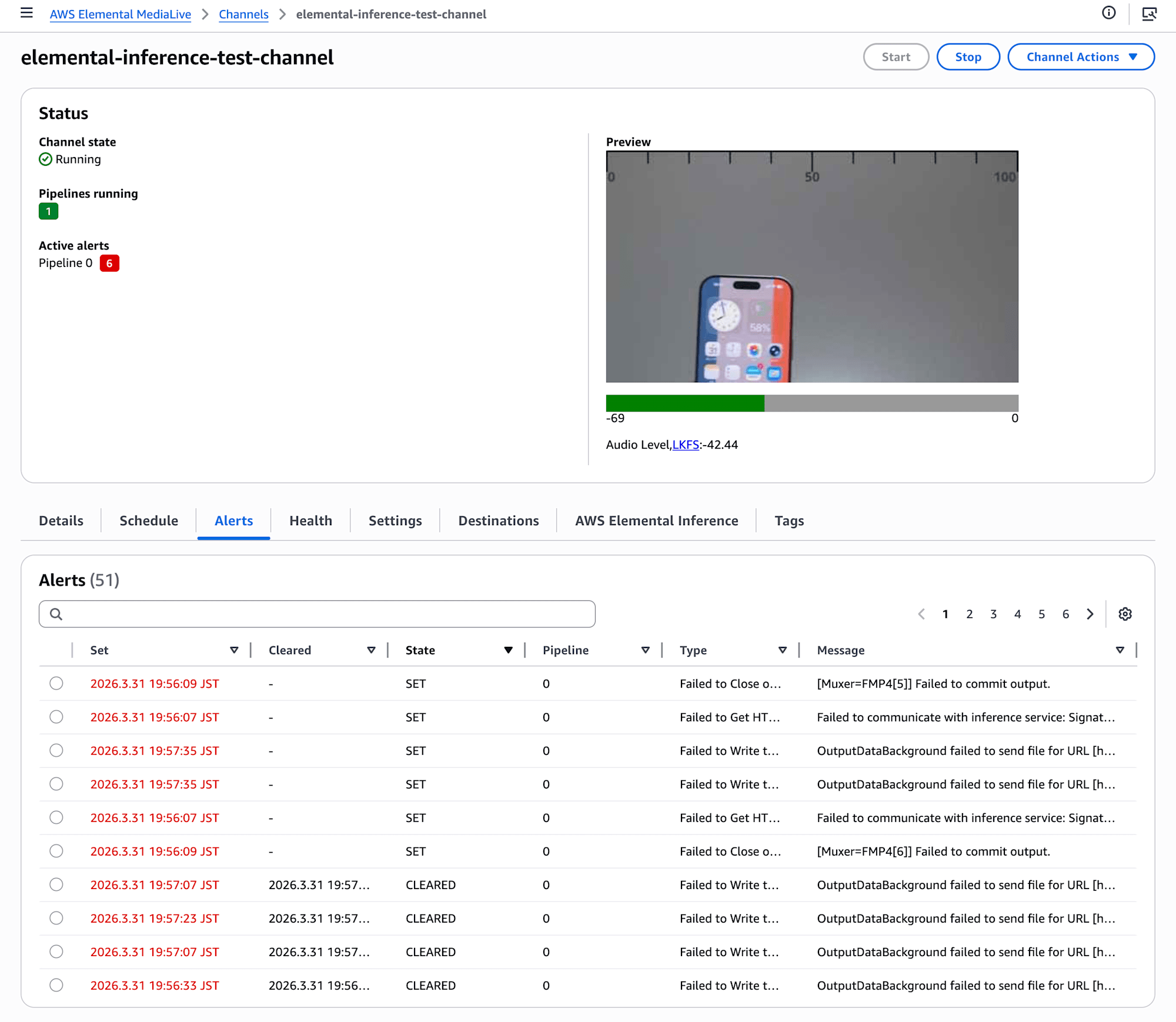The width and height of the screenshot is (1176, 1022).
Task: Open the AWS Elemental Inference tab
Action: tap(656, 520)
